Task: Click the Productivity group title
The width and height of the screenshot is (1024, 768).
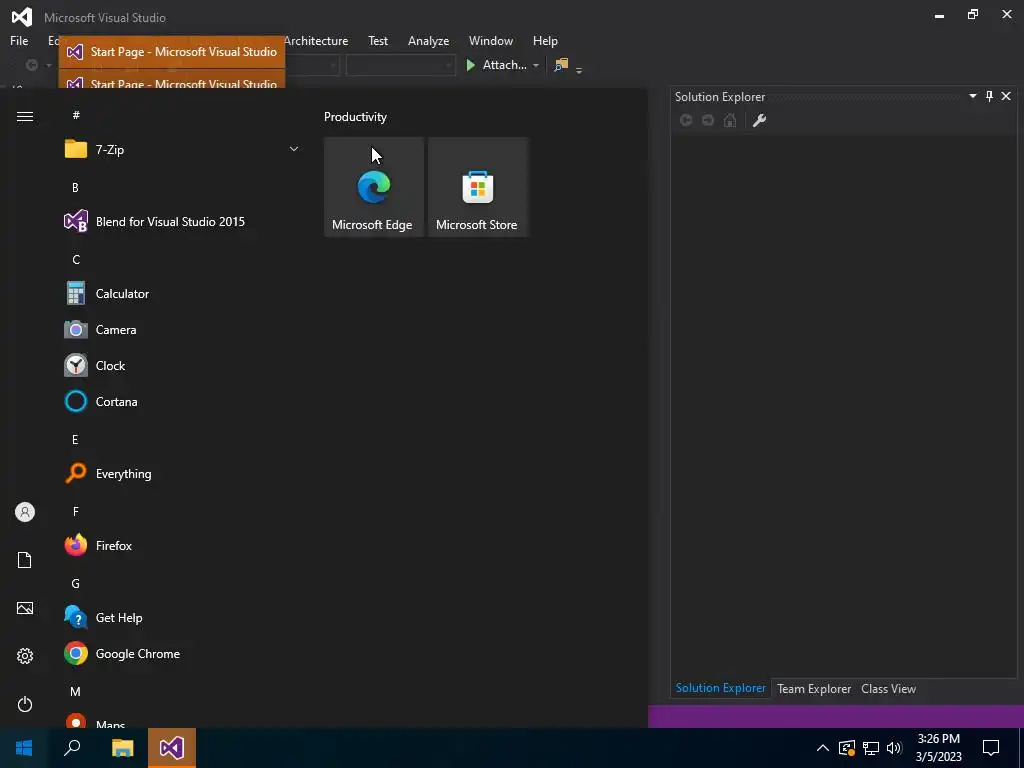Action: (355, 117)
